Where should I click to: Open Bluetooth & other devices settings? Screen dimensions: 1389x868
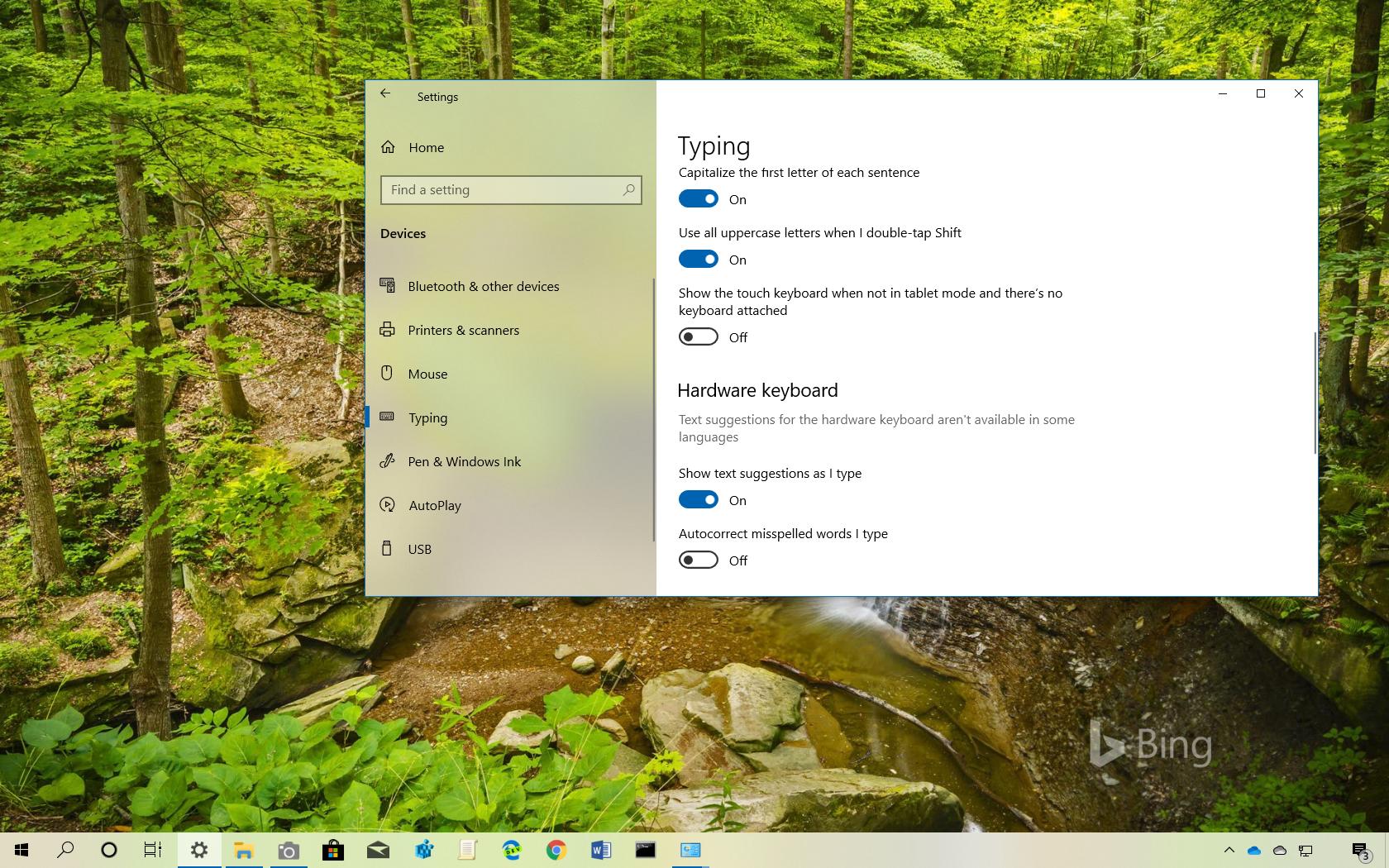point(484,286)
